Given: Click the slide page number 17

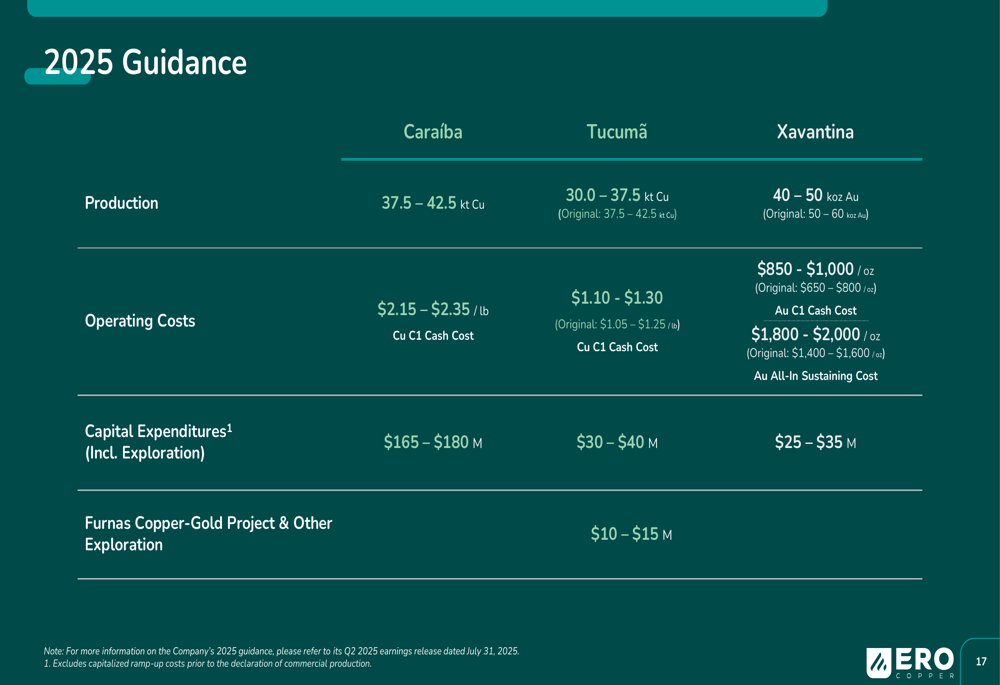Looking at the screenshot, I should click(x=982, y=662).
